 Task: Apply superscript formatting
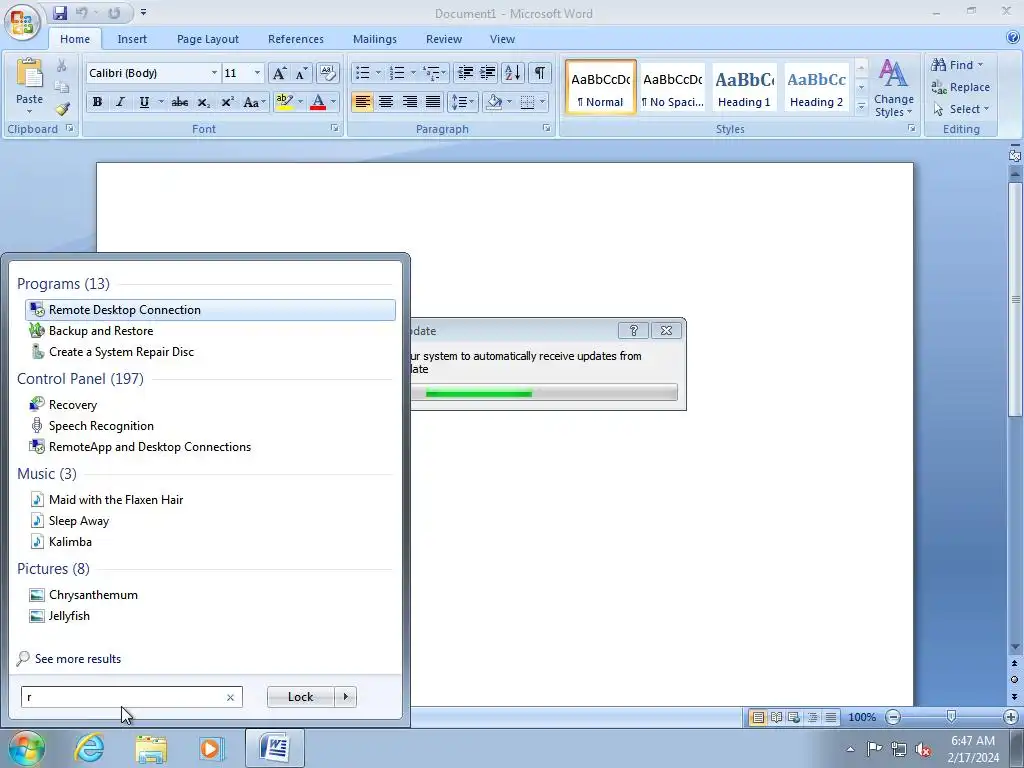click(227, 103)
